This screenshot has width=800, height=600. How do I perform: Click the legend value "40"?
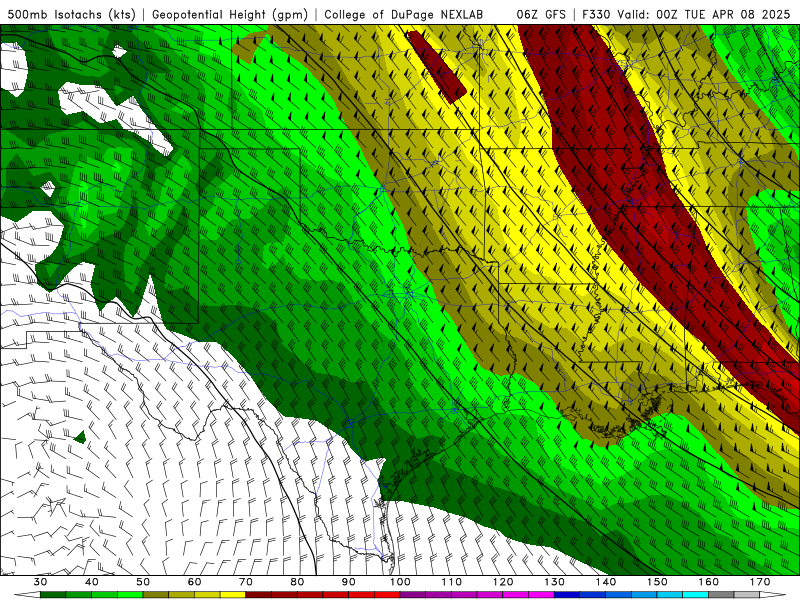pyautogui.click(x=91, y=582)
